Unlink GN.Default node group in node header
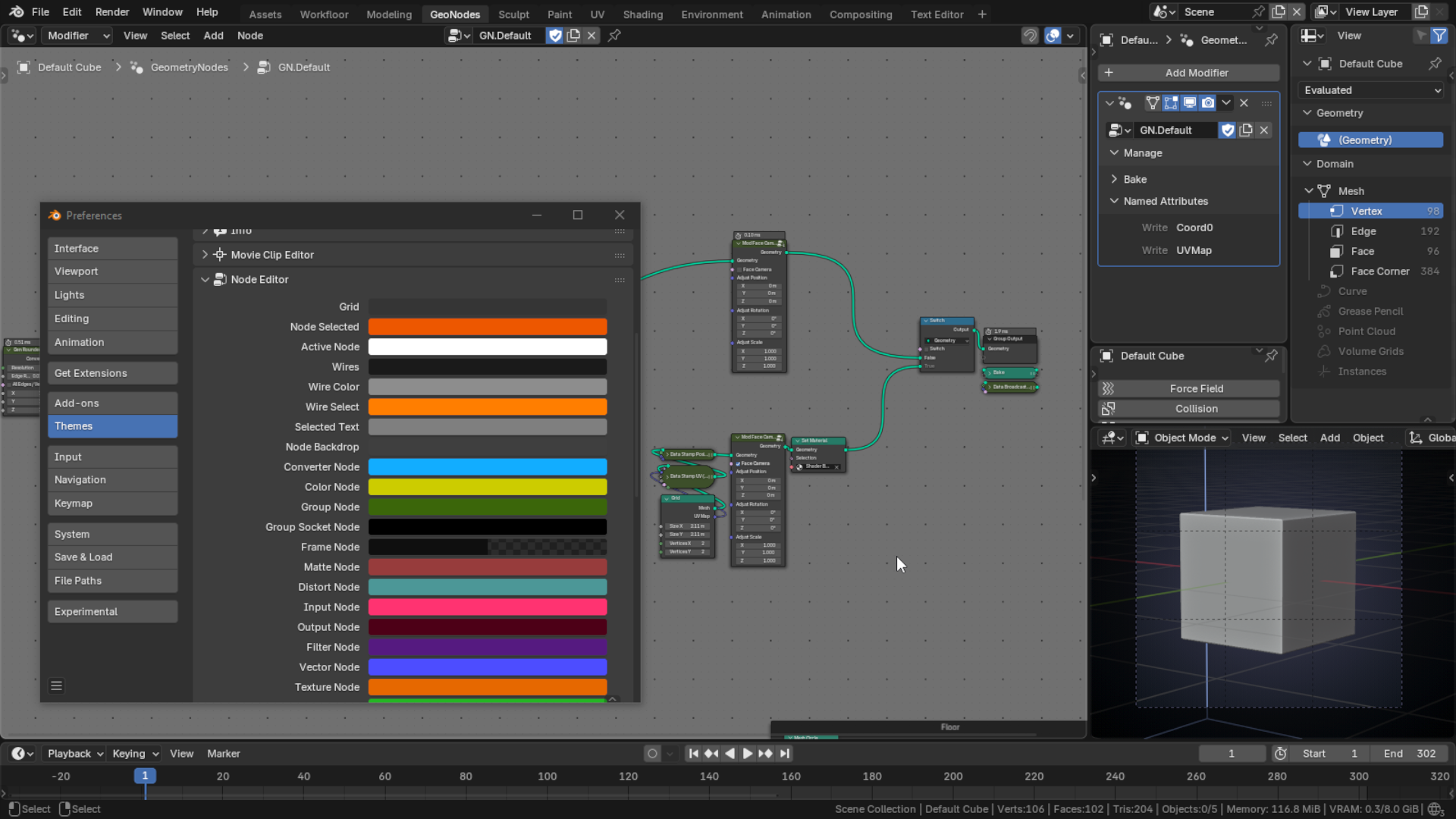The width and height of the screenshot is (1456, 819). 591,36
